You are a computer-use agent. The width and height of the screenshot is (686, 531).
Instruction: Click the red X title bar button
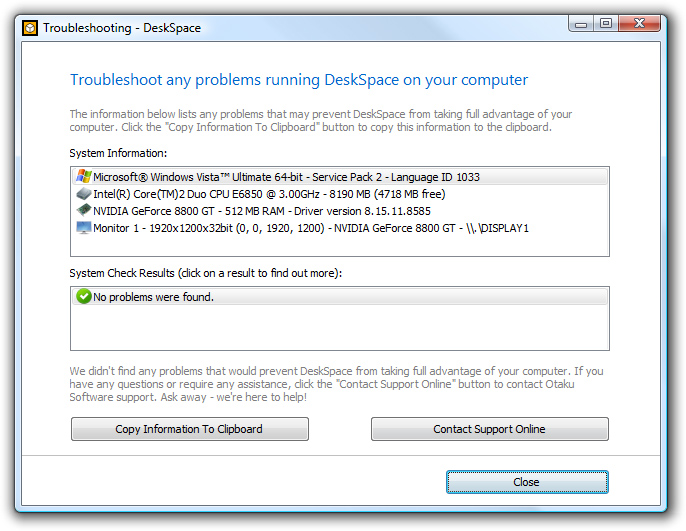click(x=639, y=24)
